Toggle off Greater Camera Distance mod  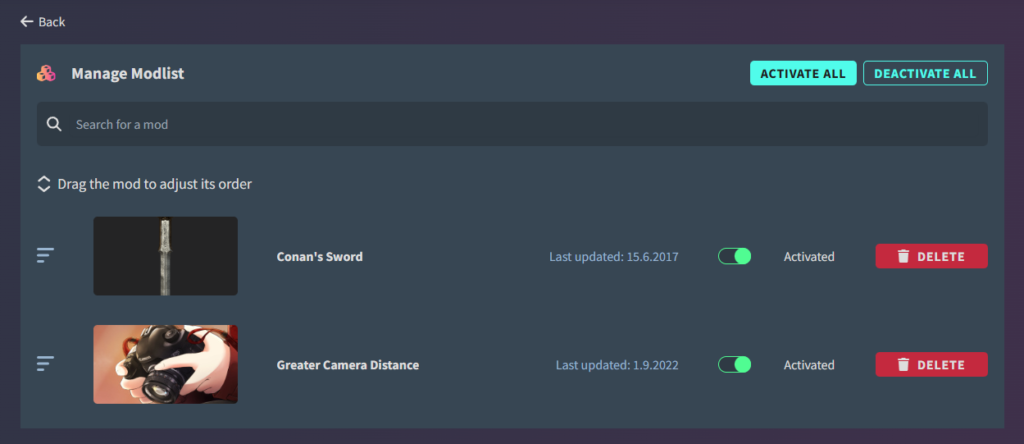(x=734, y=365)
